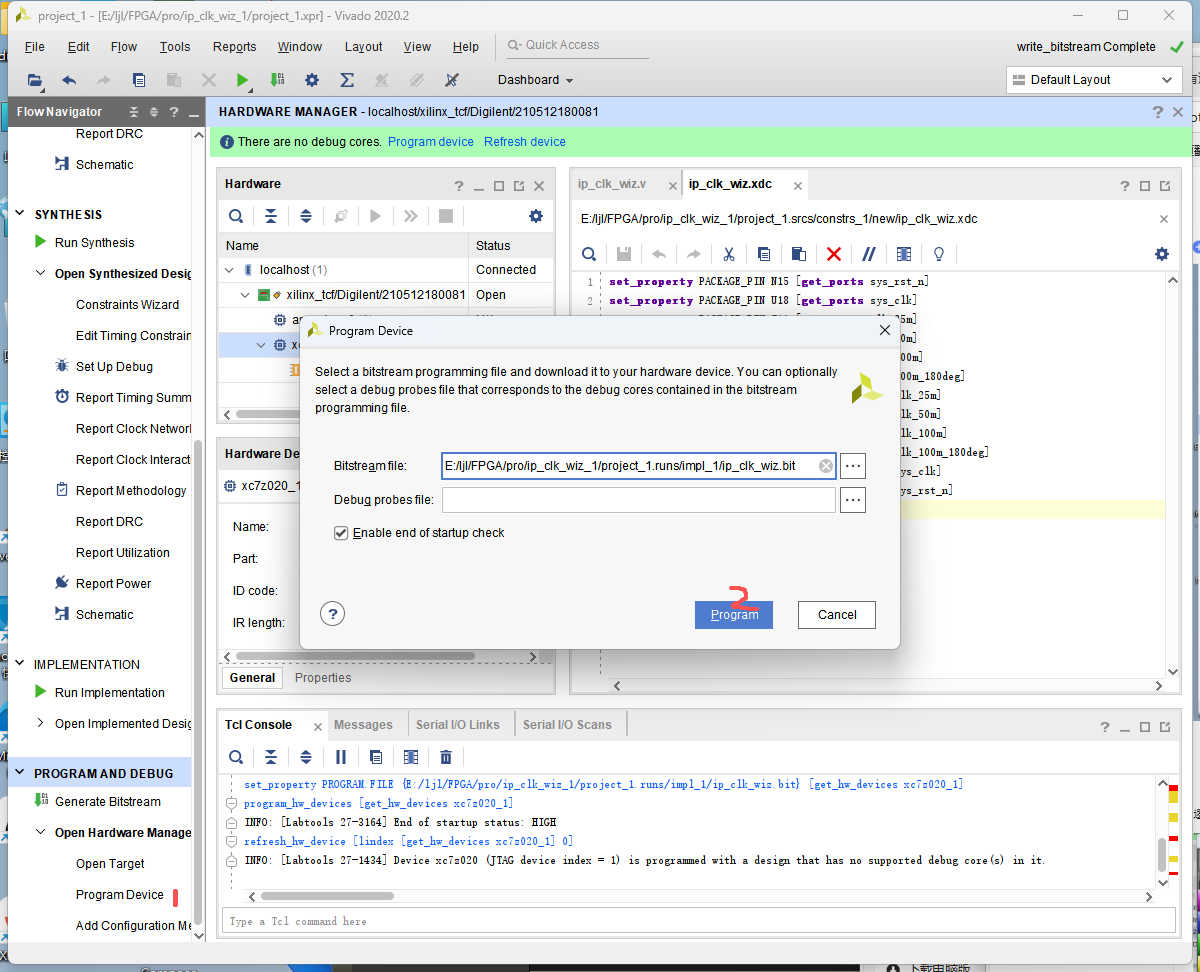Click the green Run flow toolbar icon

point(242,80)
